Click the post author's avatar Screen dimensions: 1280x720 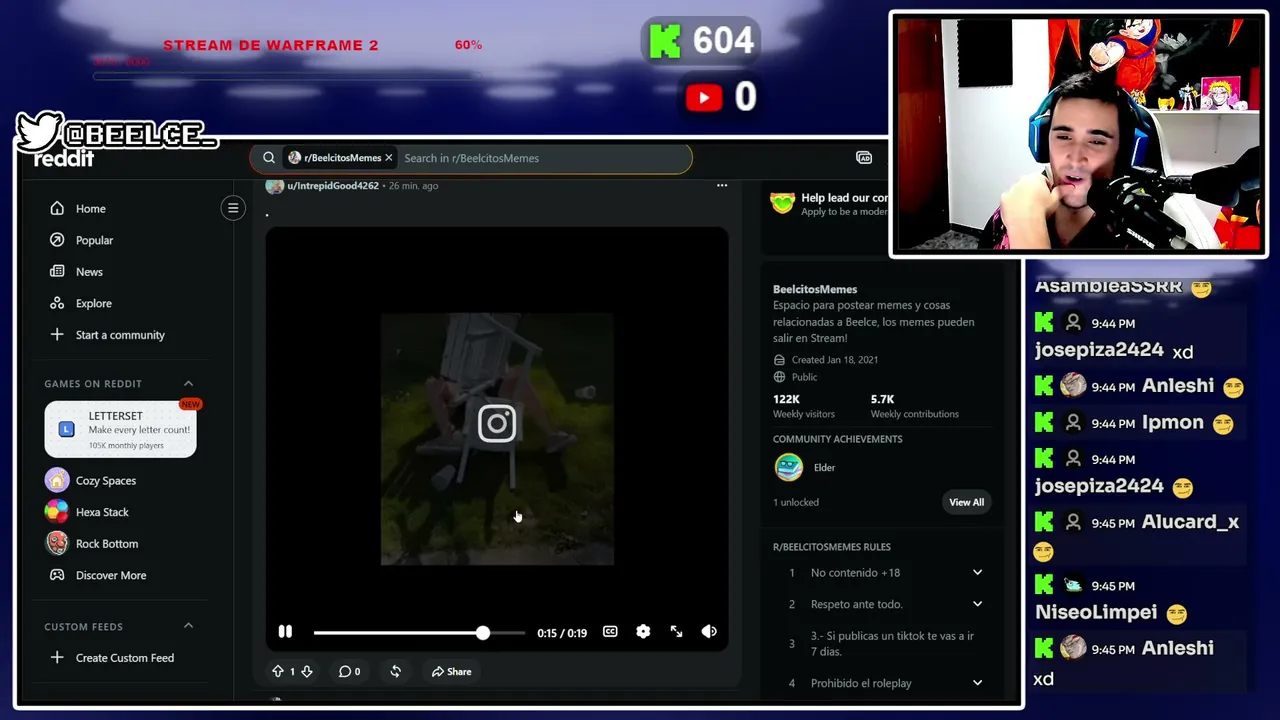[x=274, y=186]
